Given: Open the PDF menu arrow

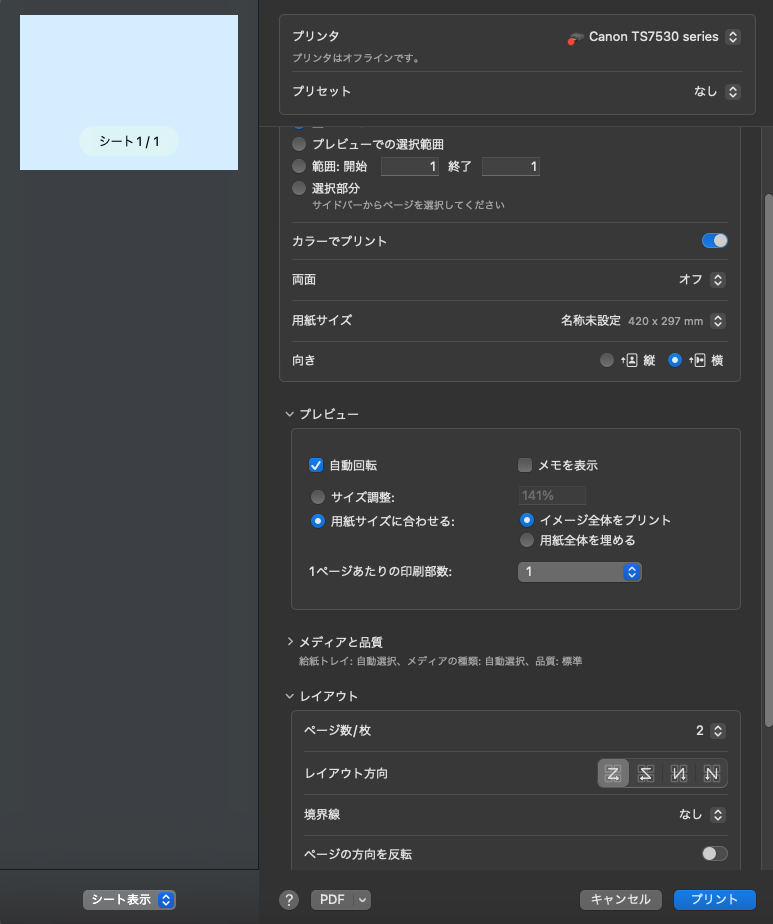Looking at the screenshot, I should pyautogui.click(x=362, y=900).
